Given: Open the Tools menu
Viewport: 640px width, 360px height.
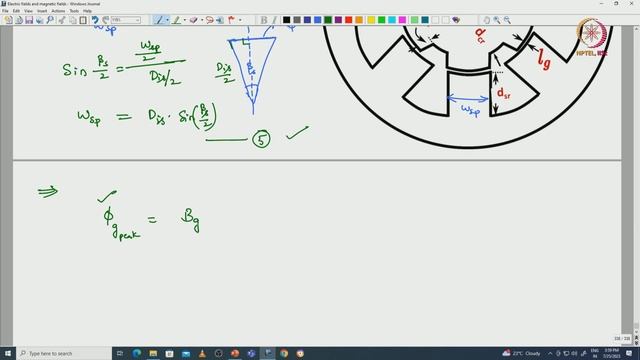Looking at the screenshot, I should coord(74,11).
